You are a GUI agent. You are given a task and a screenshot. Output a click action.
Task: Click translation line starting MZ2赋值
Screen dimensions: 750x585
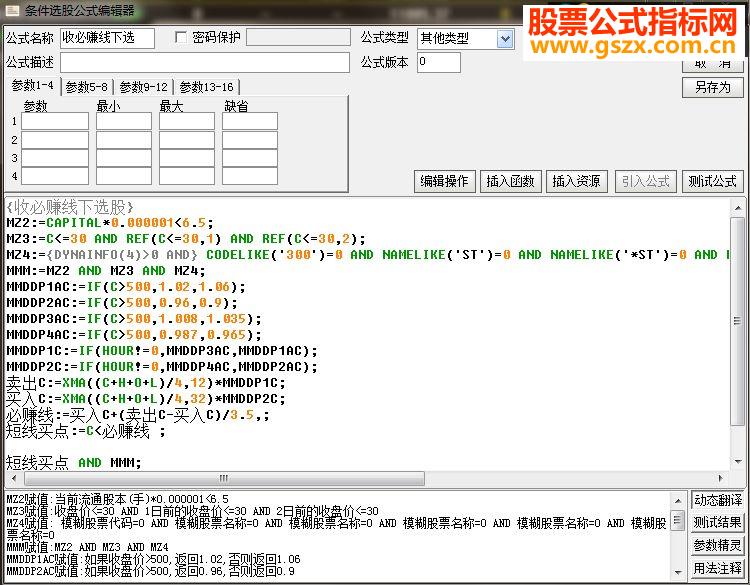[x=118, y=499]
